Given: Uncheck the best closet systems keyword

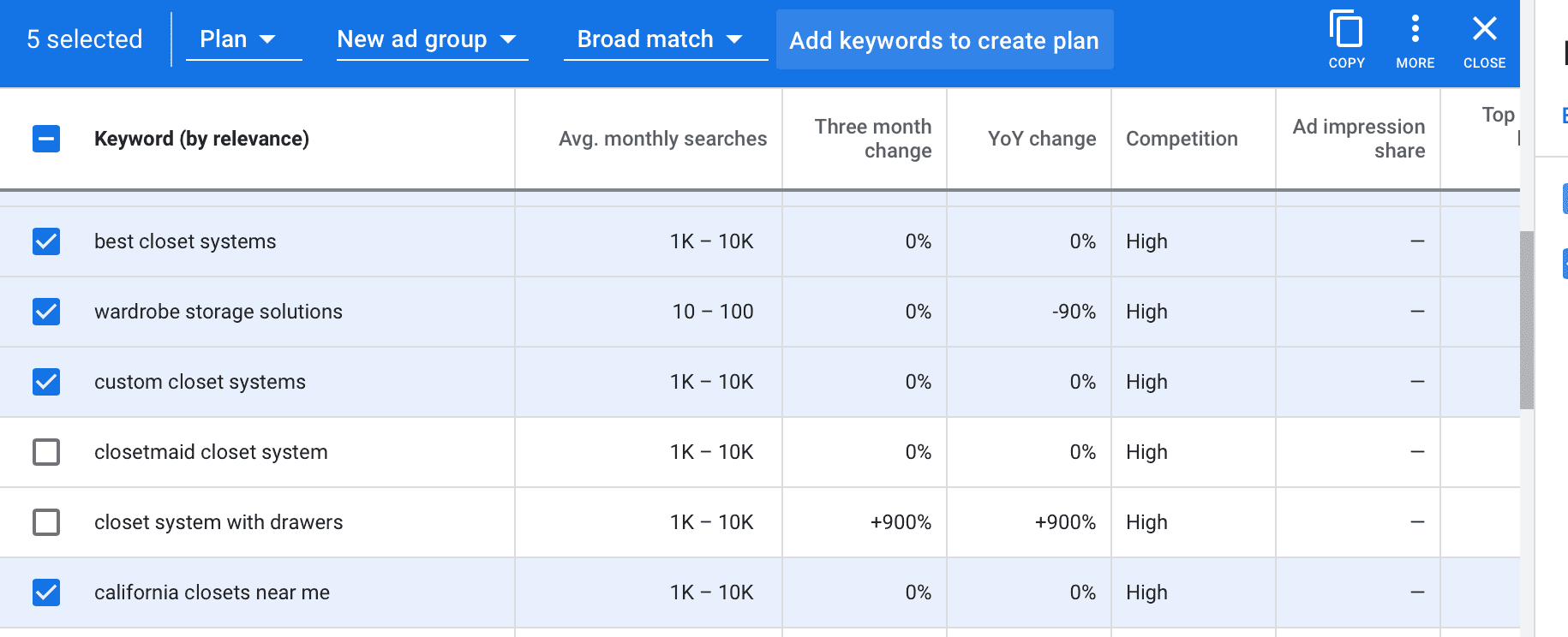Looking at the screenshot, I should (x=46, y=241).
